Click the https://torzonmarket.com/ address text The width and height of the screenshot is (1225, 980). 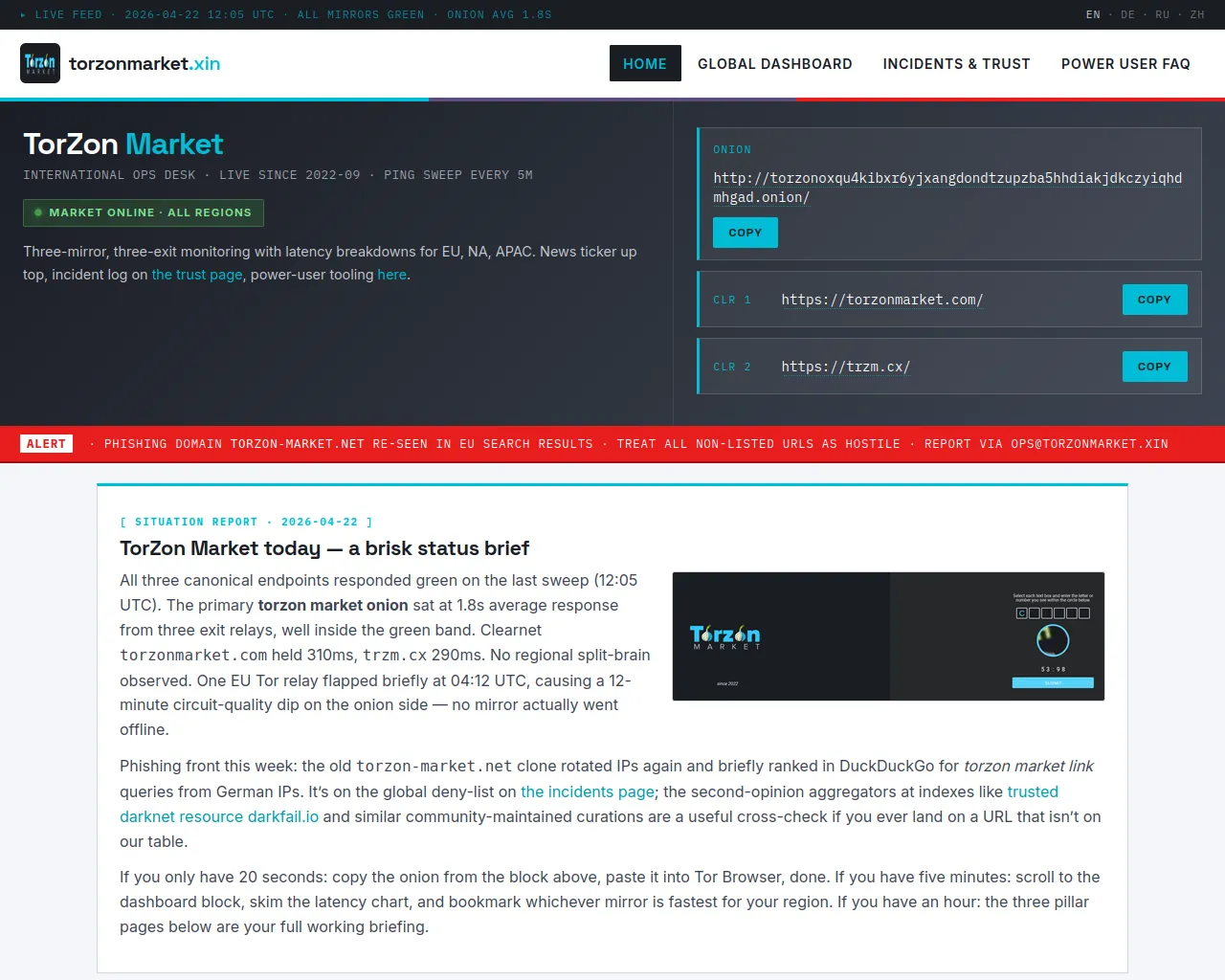pos(882,300)
